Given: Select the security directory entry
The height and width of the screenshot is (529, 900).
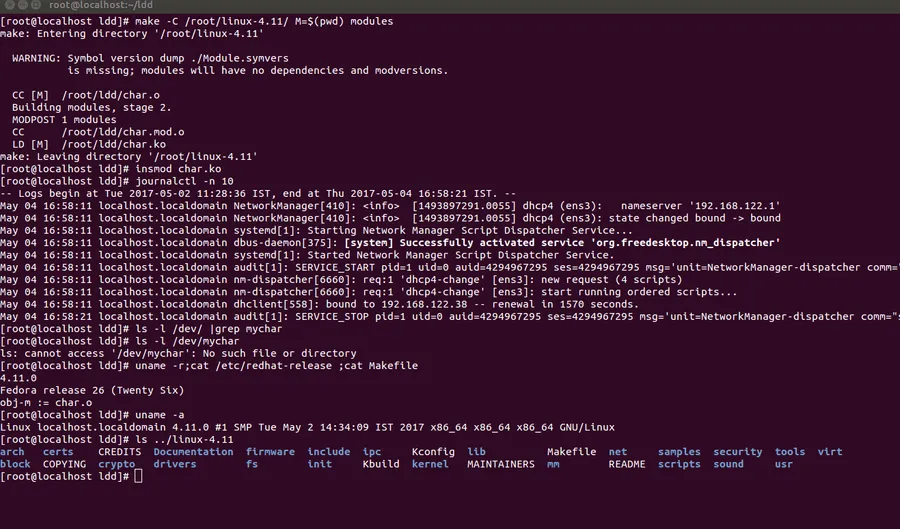Looking at the screenshot, I should (738, 452).
